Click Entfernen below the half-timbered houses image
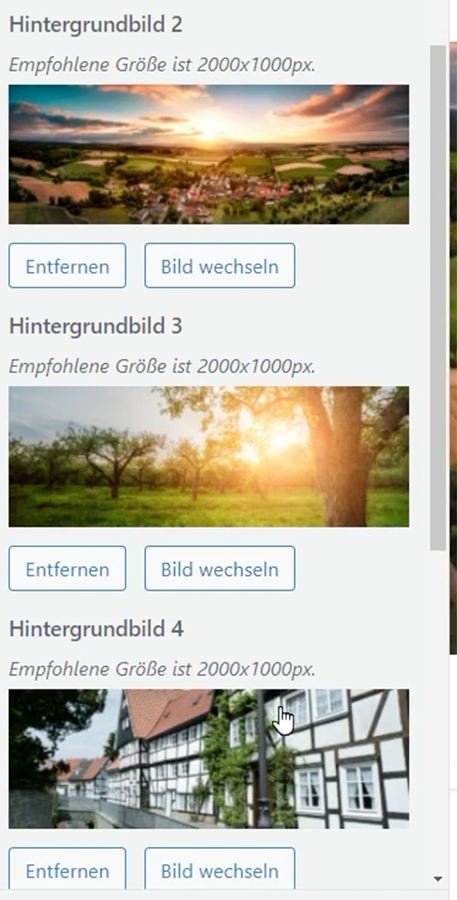The image size is (457, 900). 67,870
